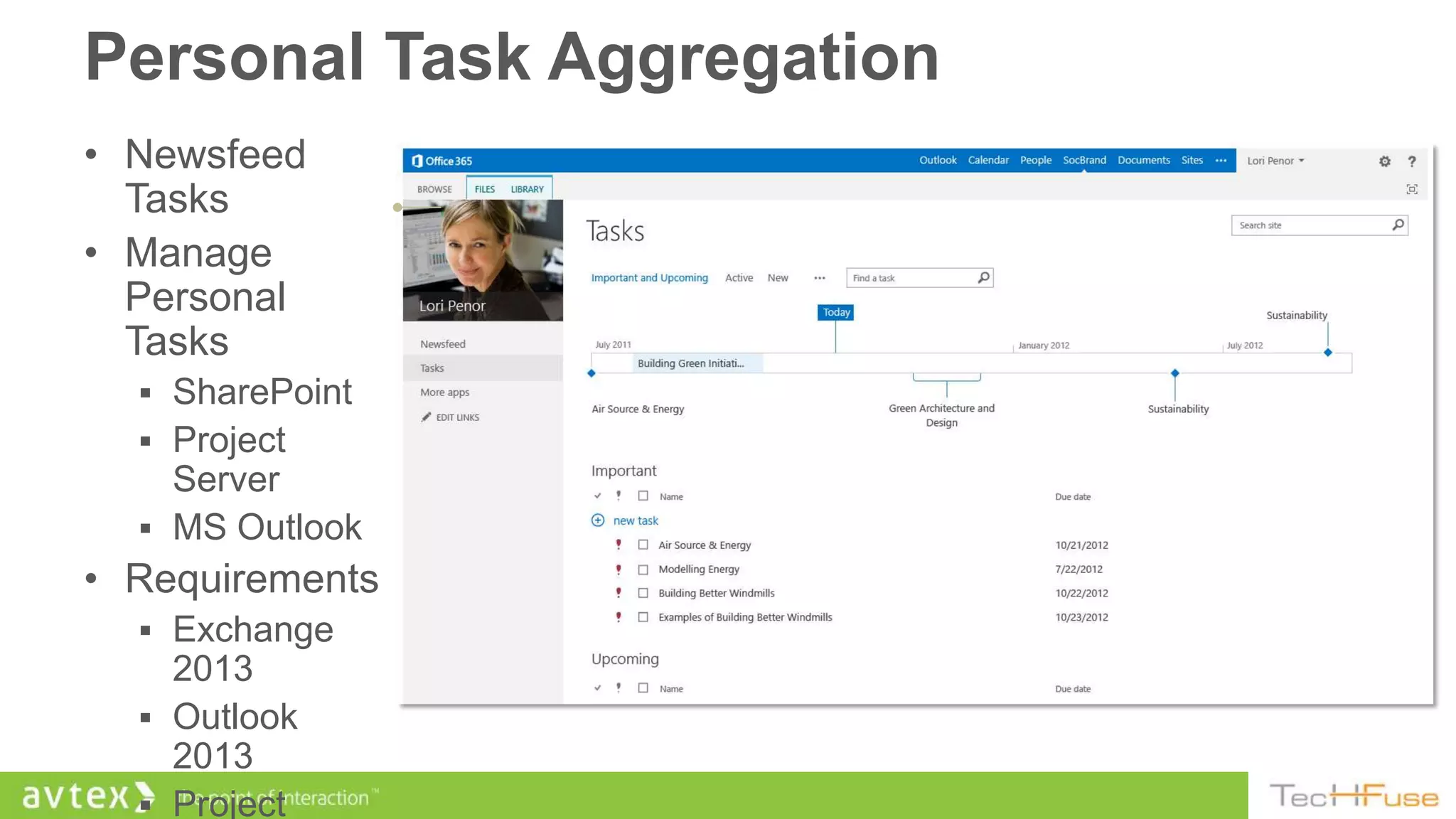1456x819 pixels.
Task: Click Upcoming header completed checkmark column icon
Action: (x=597, y=688)
